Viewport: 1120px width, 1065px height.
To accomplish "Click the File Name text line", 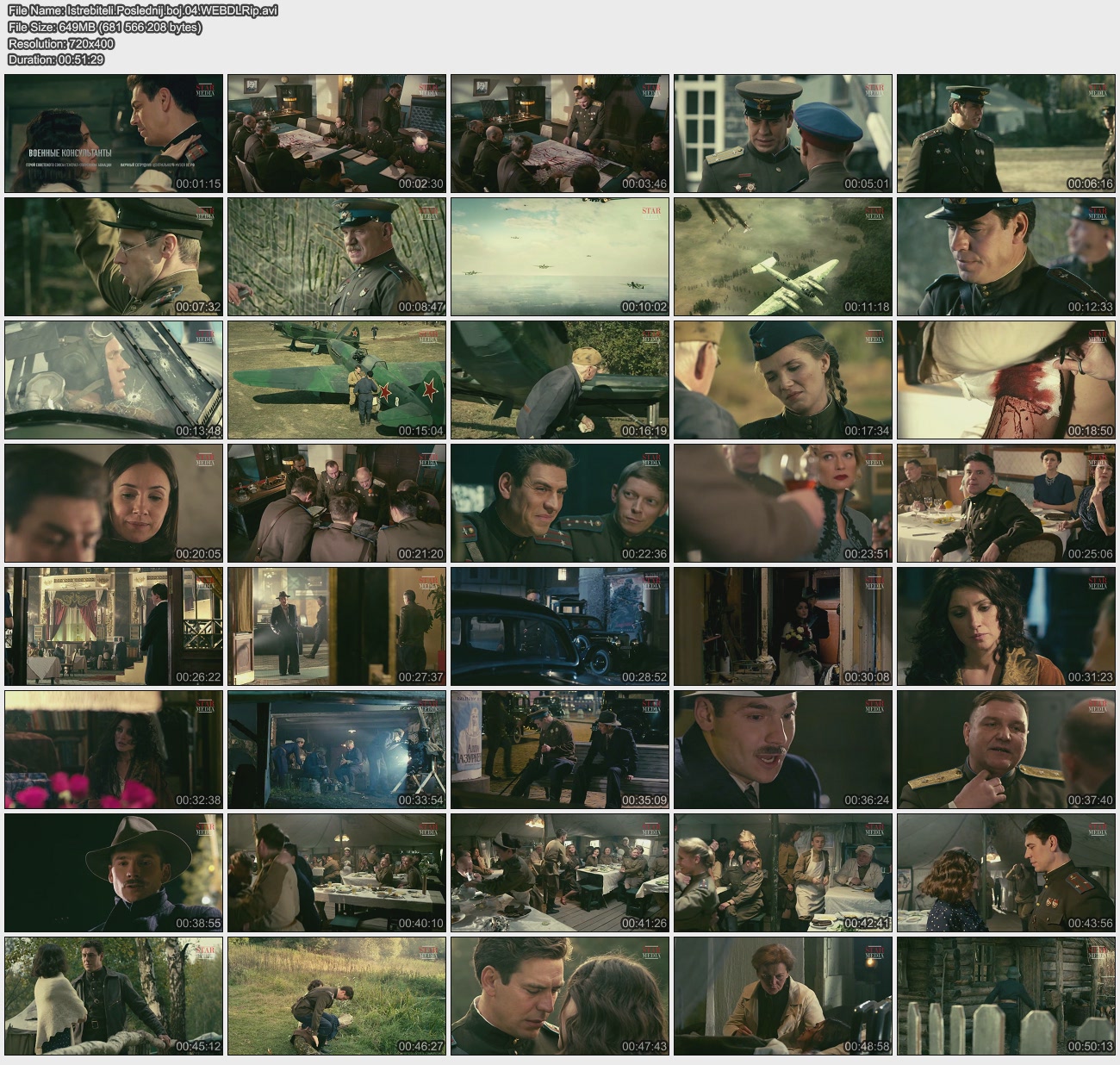I will (143, 10).
